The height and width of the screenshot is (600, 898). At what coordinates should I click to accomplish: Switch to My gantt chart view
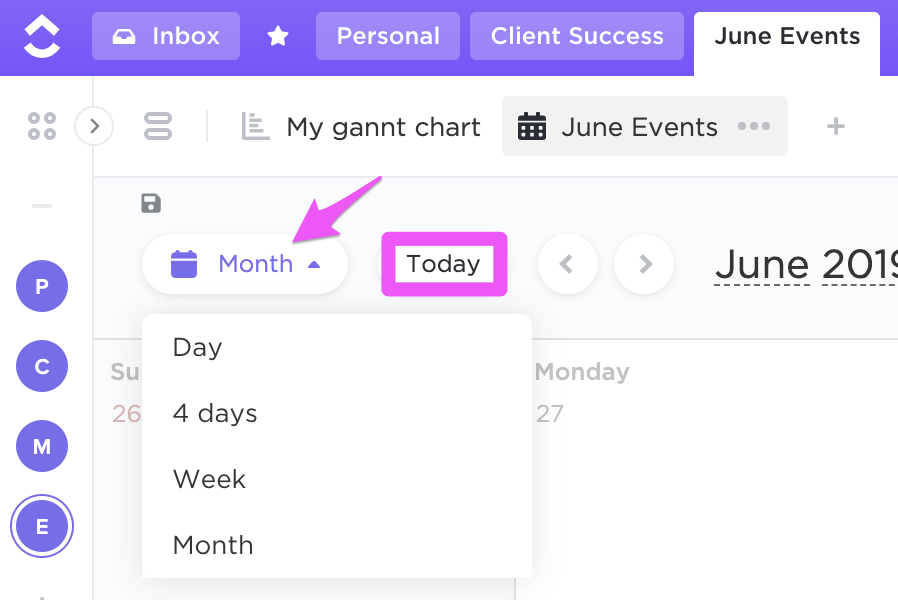pyautogui.click(x=362, y=127)
